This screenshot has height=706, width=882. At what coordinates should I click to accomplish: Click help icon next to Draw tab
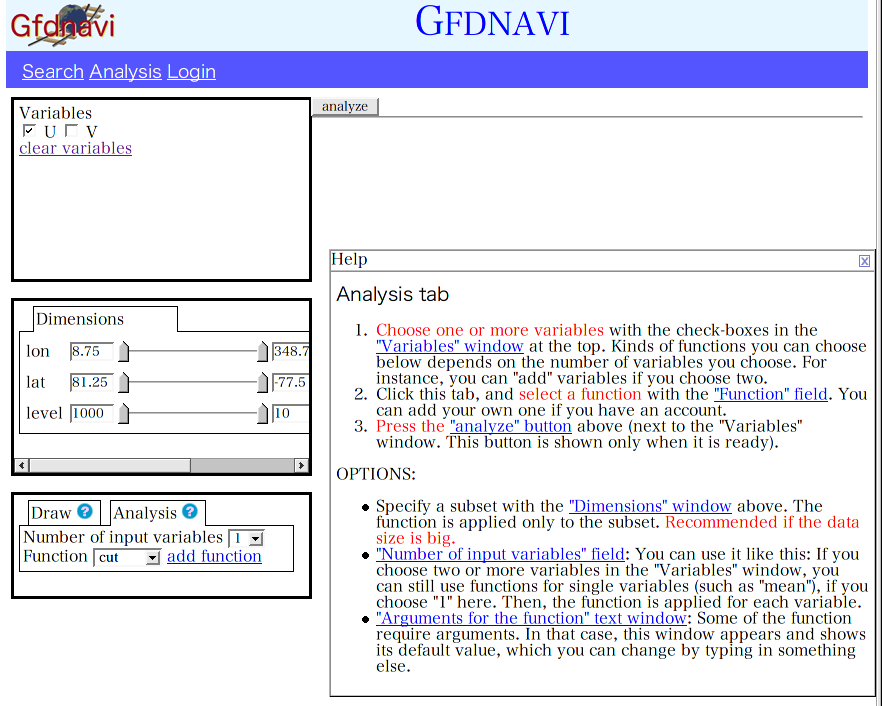point(85,512)
